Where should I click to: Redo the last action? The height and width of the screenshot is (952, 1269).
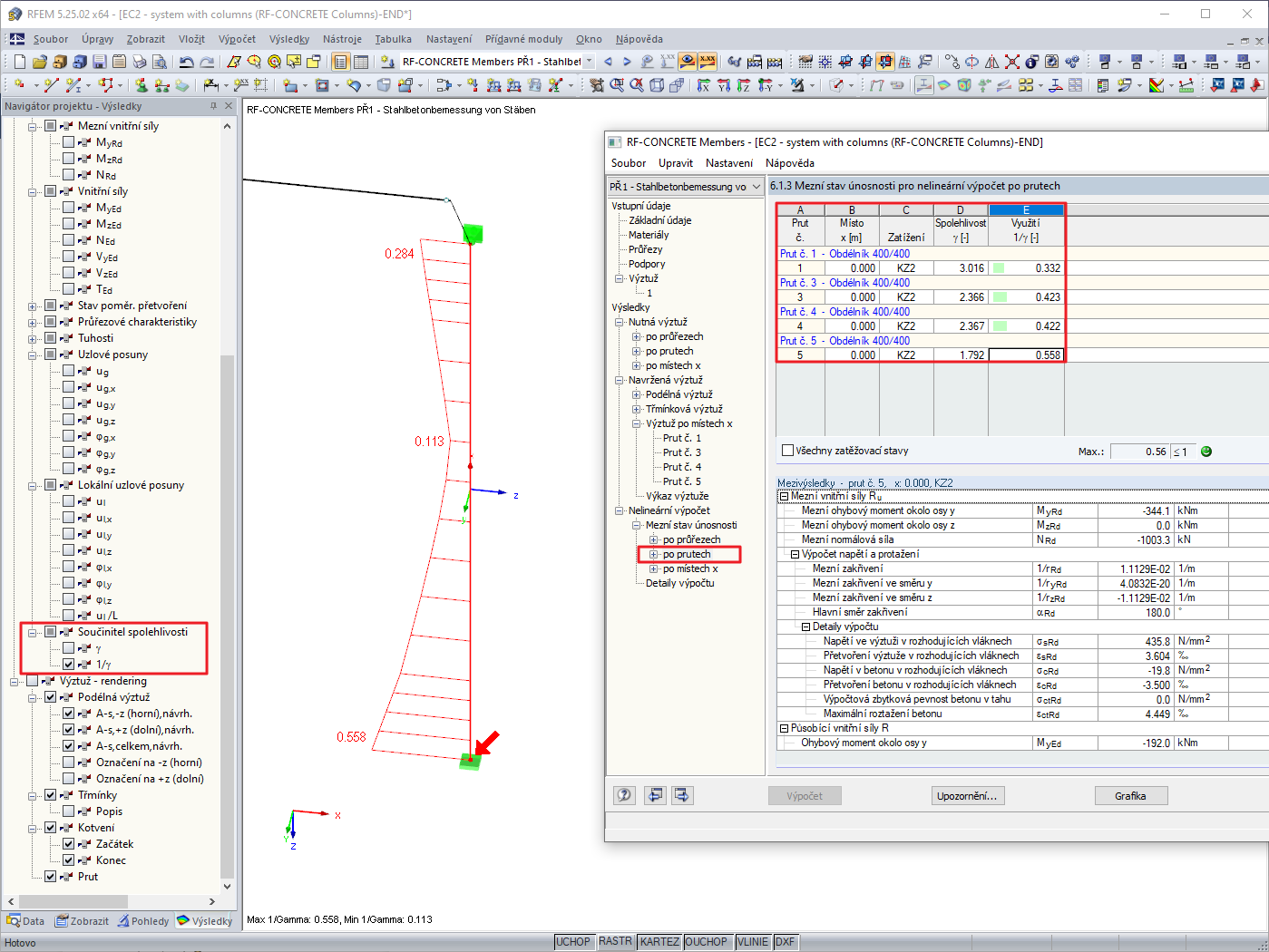pyautogui.click(x=207, y=62)
